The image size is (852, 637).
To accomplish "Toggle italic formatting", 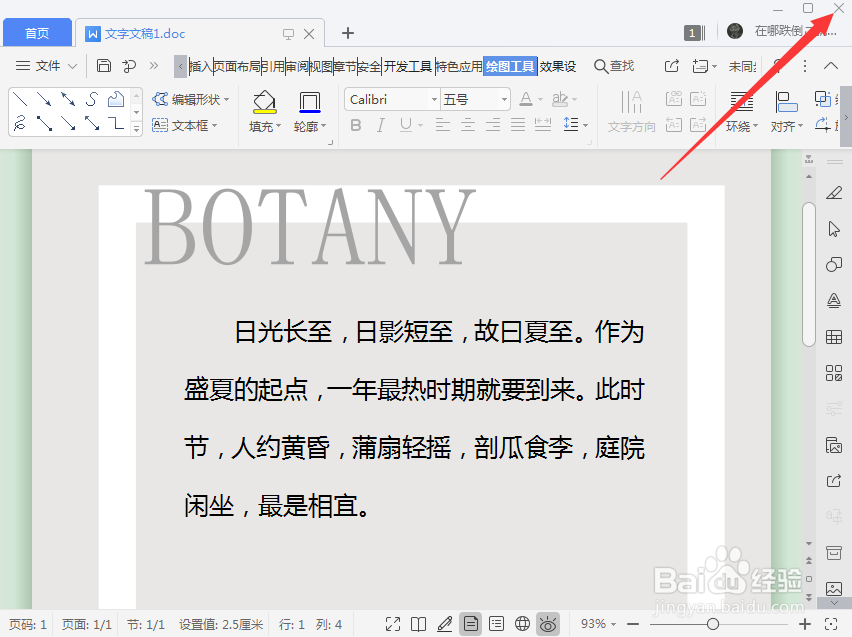I will click(379, 124).
